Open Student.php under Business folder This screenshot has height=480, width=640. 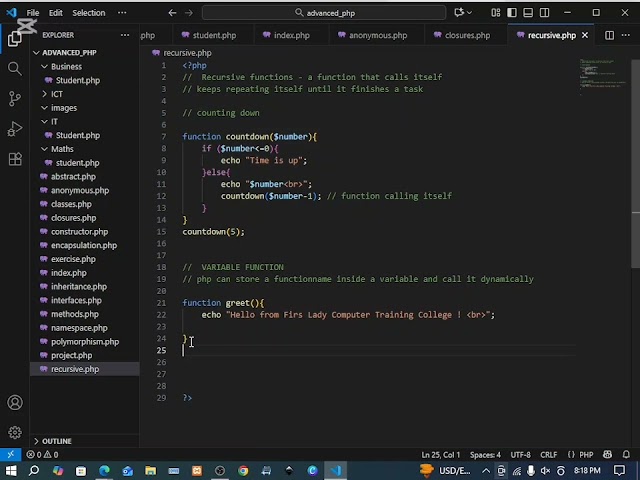point(85,80)
